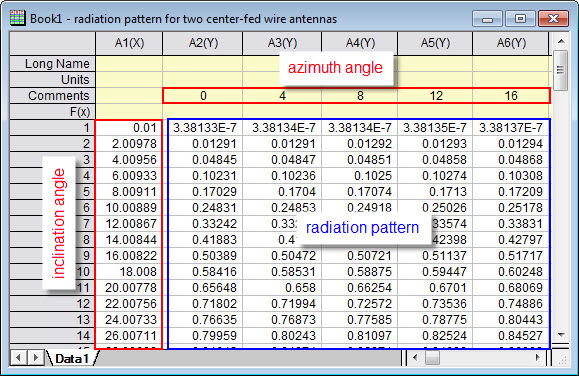Click the sheet tab scroll-left arrow
The image size is (579, 376).
18,358
